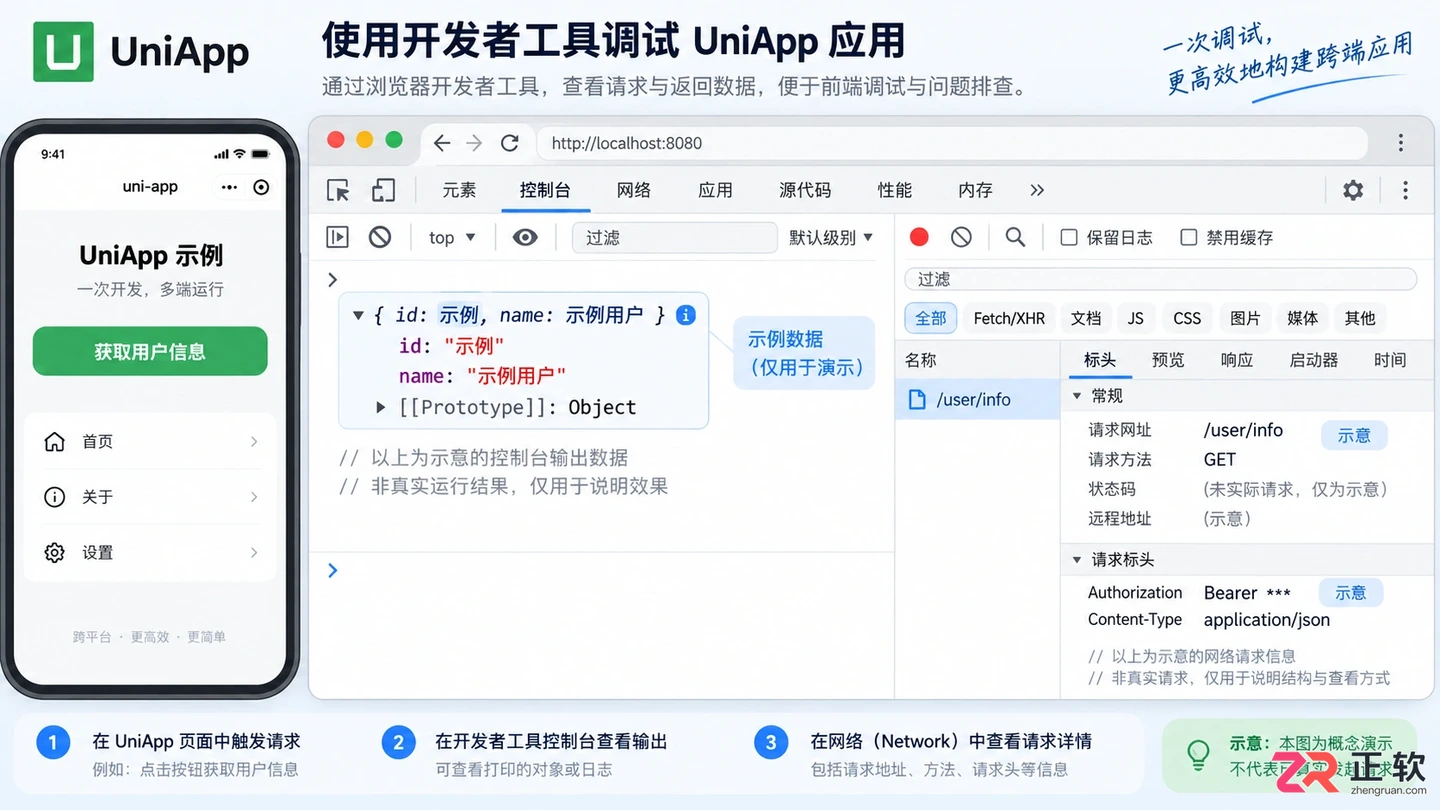Image resolution: width=1440 pixels, height=810 pixels.
Task: Switch to the 内存 tab
Action: pyautogui.click(x=975, y=190)
